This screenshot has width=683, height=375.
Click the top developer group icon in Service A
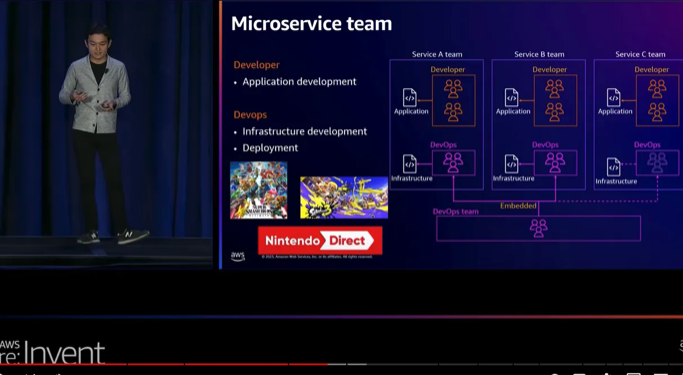(453, 88)
